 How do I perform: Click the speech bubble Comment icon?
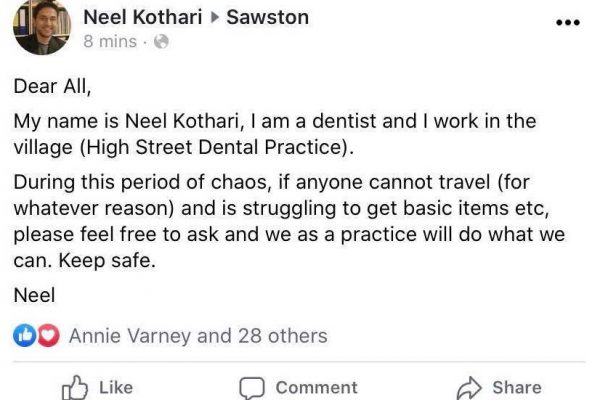[252, 388]
